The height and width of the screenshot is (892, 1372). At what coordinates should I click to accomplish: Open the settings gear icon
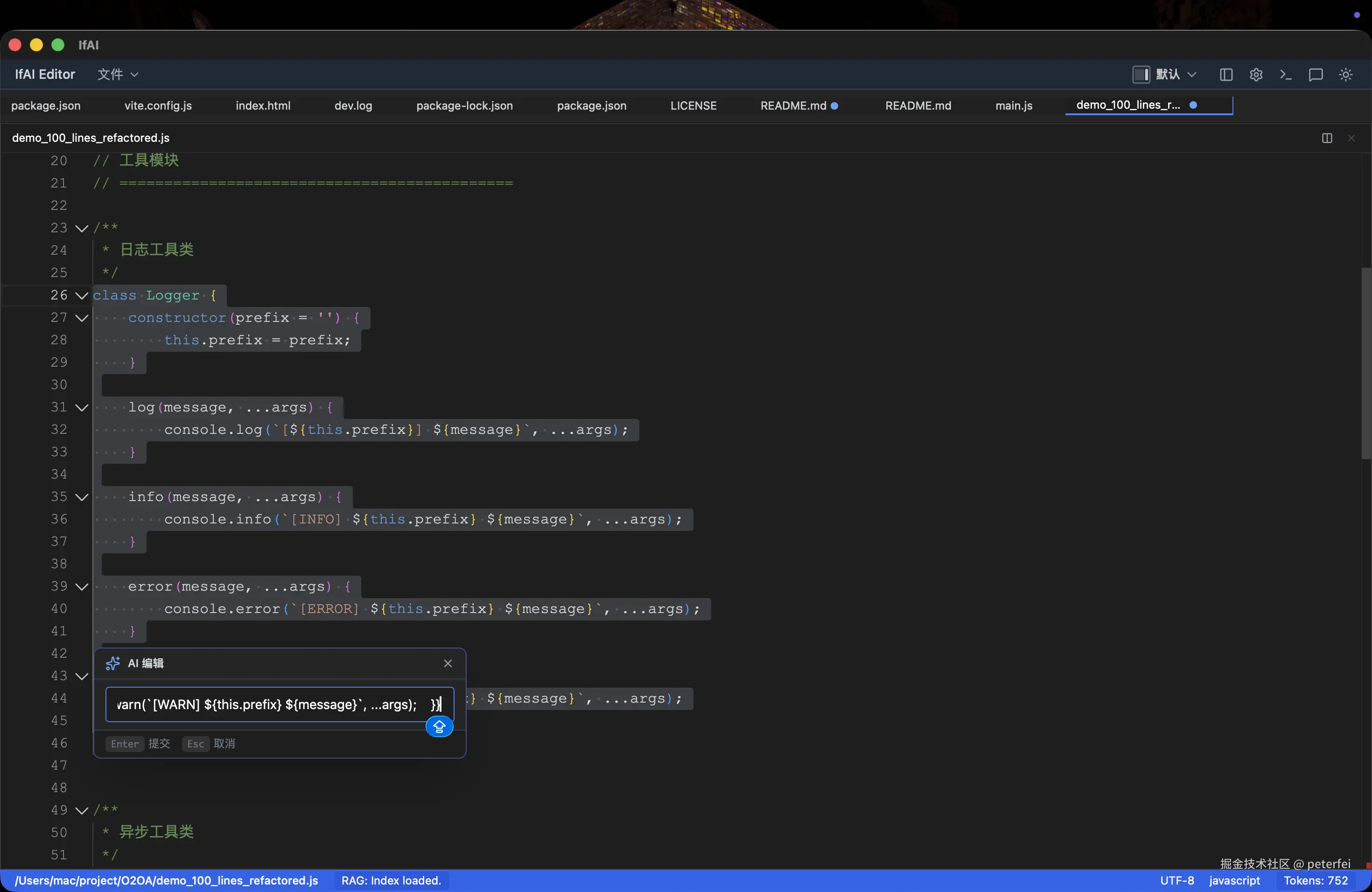click(1255, 74)
